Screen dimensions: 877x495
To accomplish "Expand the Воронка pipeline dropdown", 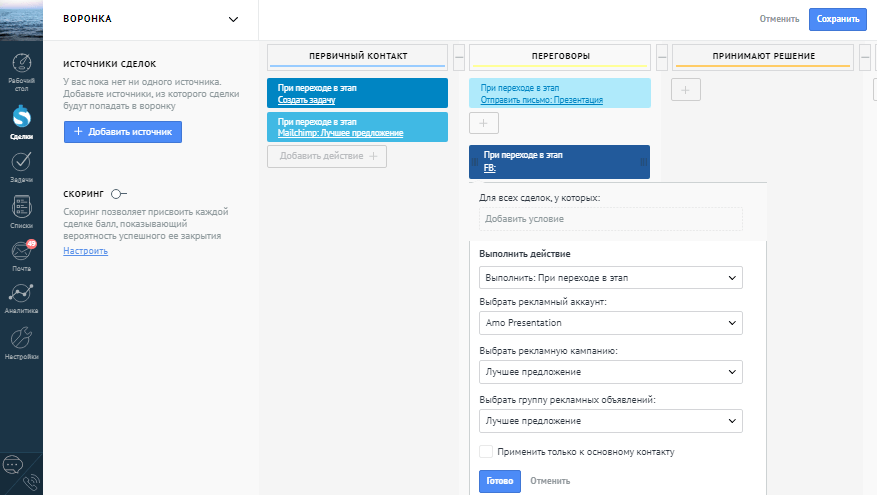I will click(x=233, y=19).
